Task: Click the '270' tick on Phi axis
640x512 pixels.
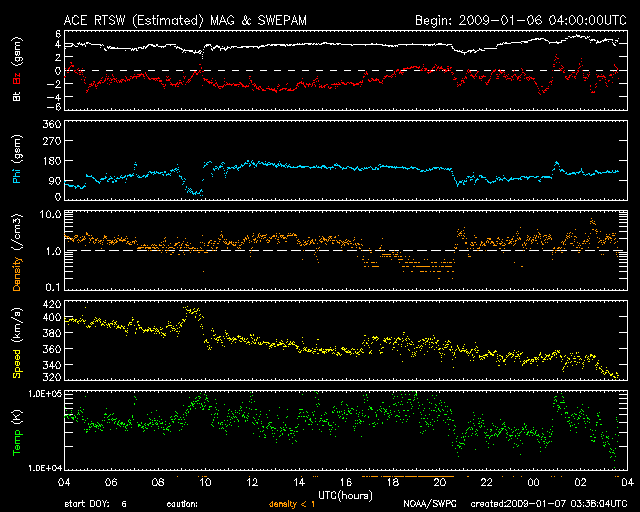Action: (x=52, y=141)
